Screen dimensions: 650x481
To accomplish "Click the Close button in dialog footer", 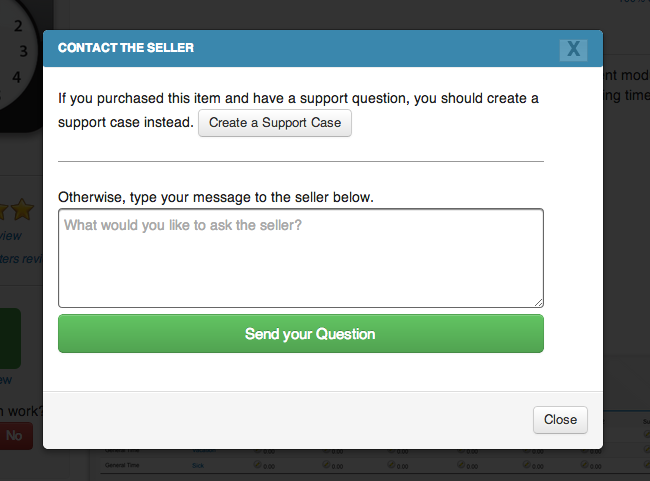I will click(x=560, y=420).
